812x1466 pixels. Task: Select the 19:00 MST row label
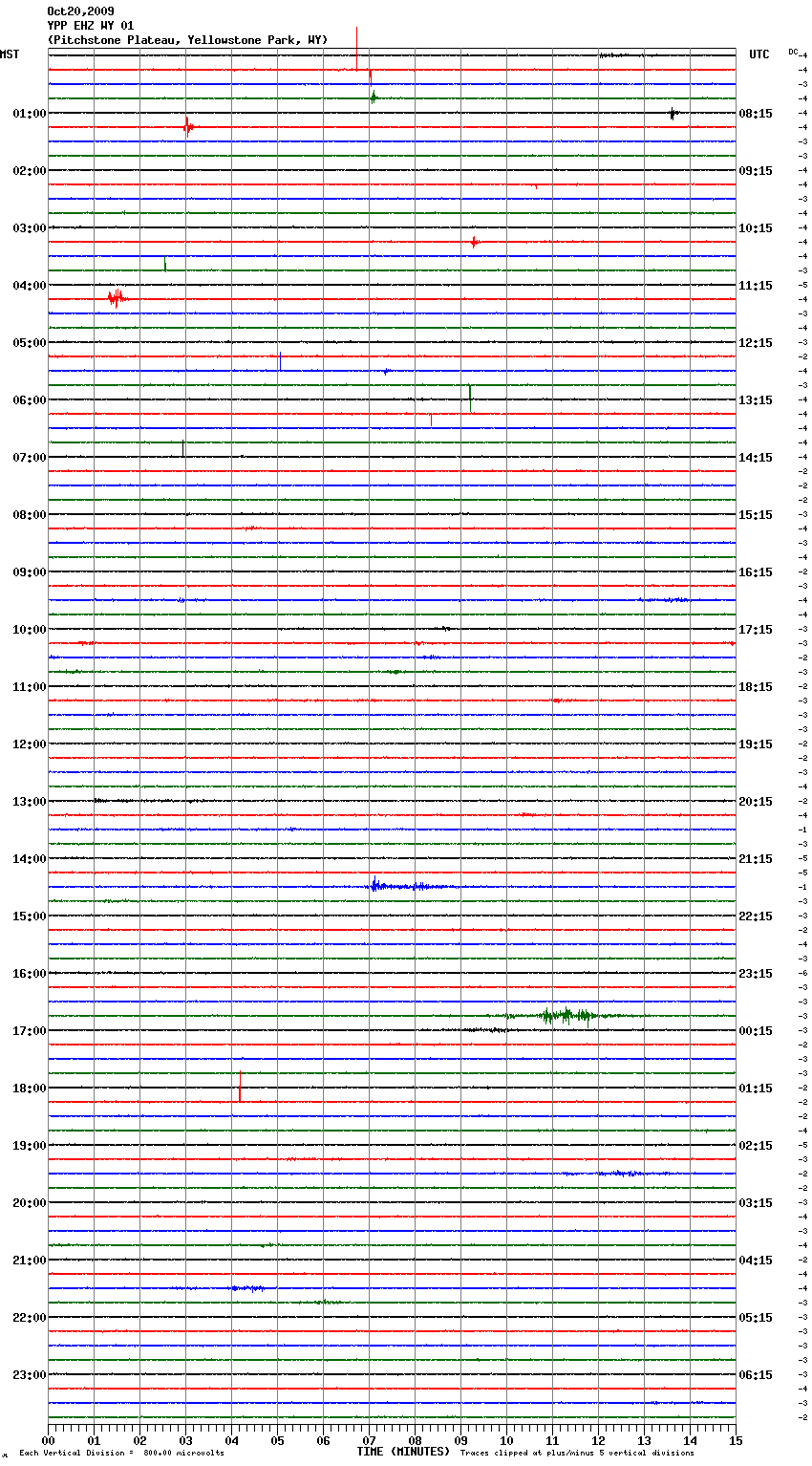(30, 1146)
